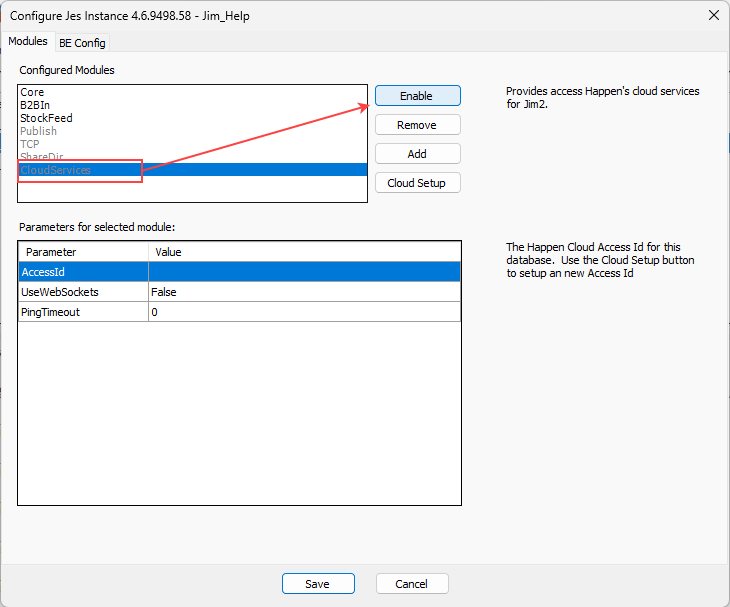Close the Configure Jes Instance dialog
This screenshot has height=607, width=730.
point(713,15)
